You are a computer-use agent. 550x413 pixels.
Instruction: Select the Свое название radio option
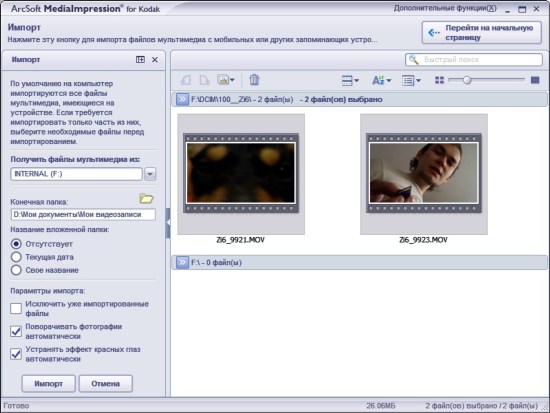(16, 270)
